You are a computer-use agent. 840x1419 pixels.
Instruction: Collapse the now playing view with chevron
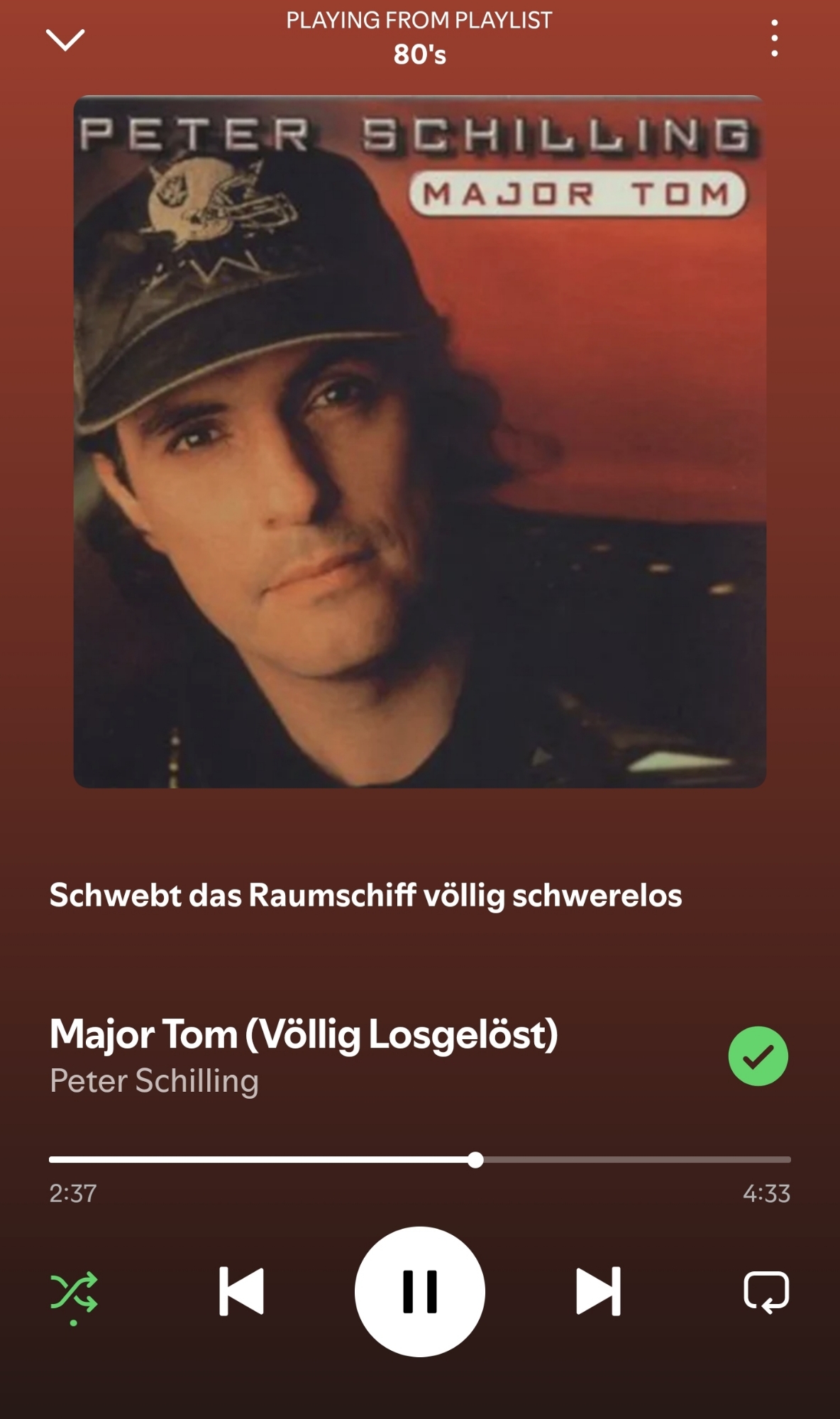click(65, 40)
